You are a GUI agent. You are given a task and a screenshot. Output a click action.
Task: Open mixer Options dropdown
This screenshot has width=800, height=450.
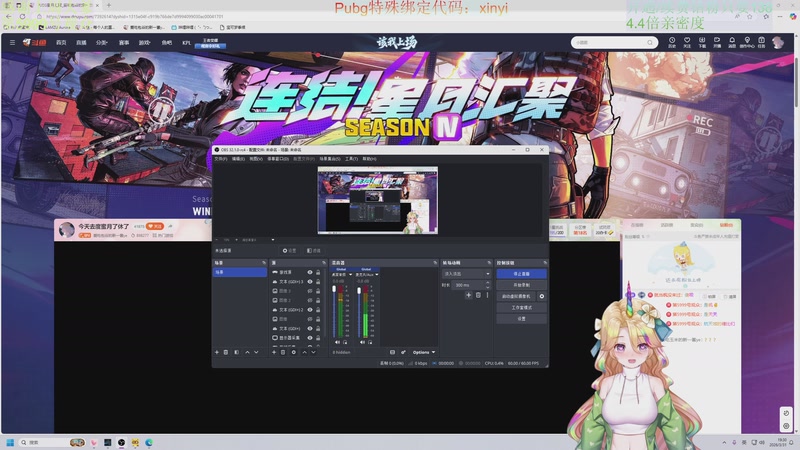coord(424,352)
